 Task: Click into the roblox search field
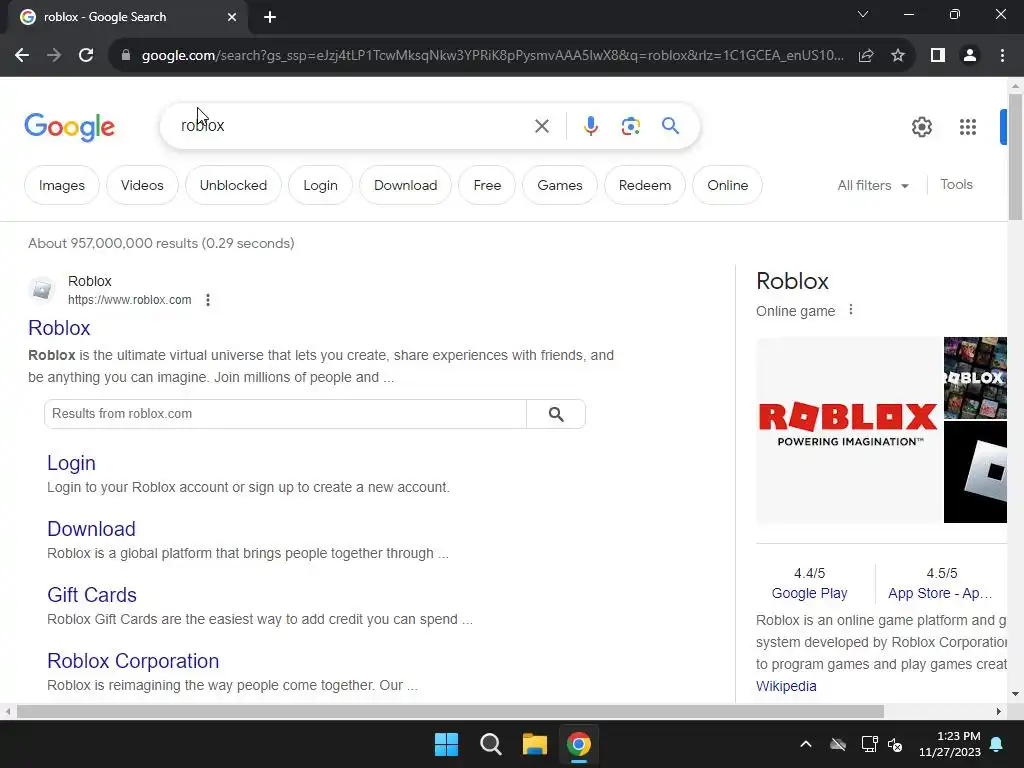point(353,126)
